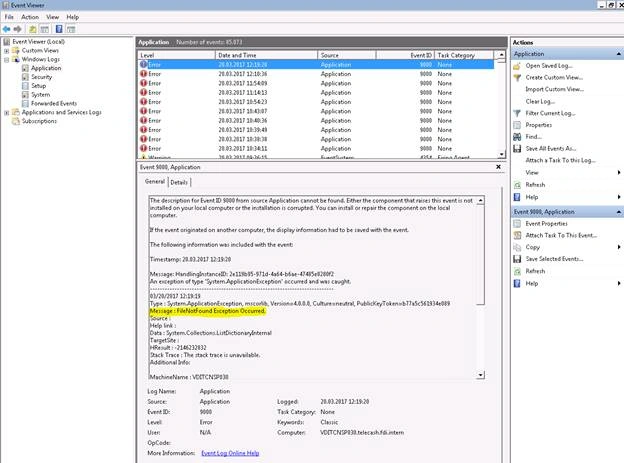Click Refresh under Event 9000 actions
624x463 pixels.
535,271
